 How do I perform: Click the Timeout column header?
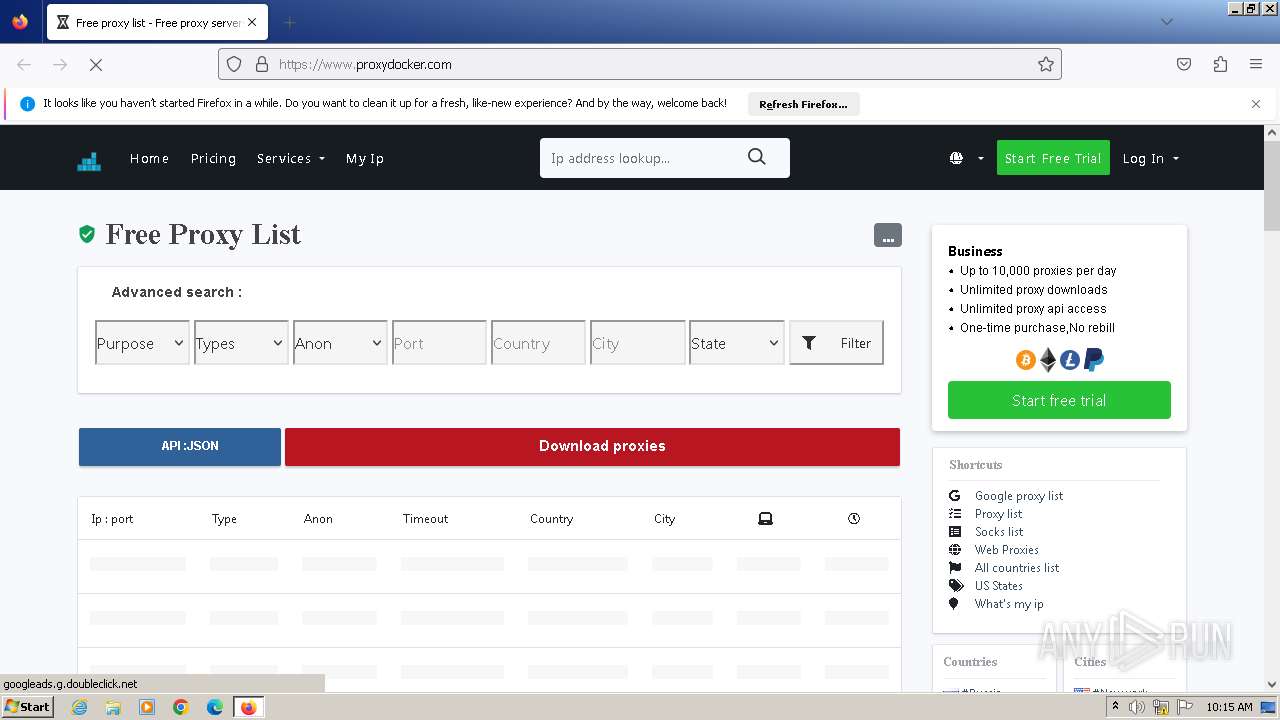425,519
